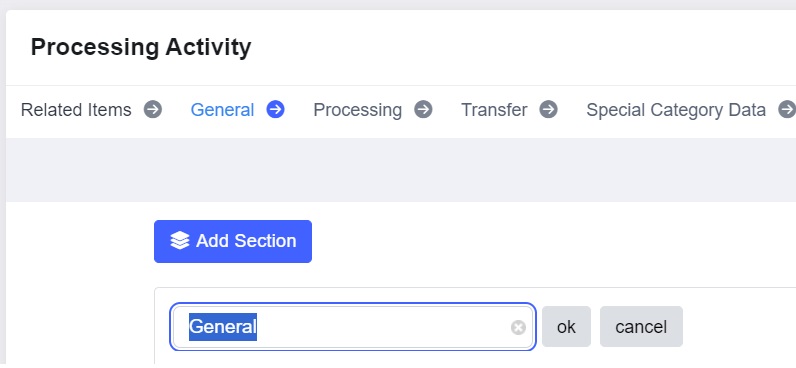Add a new section with Add Section
796x368 pixels.
(233, 241)
